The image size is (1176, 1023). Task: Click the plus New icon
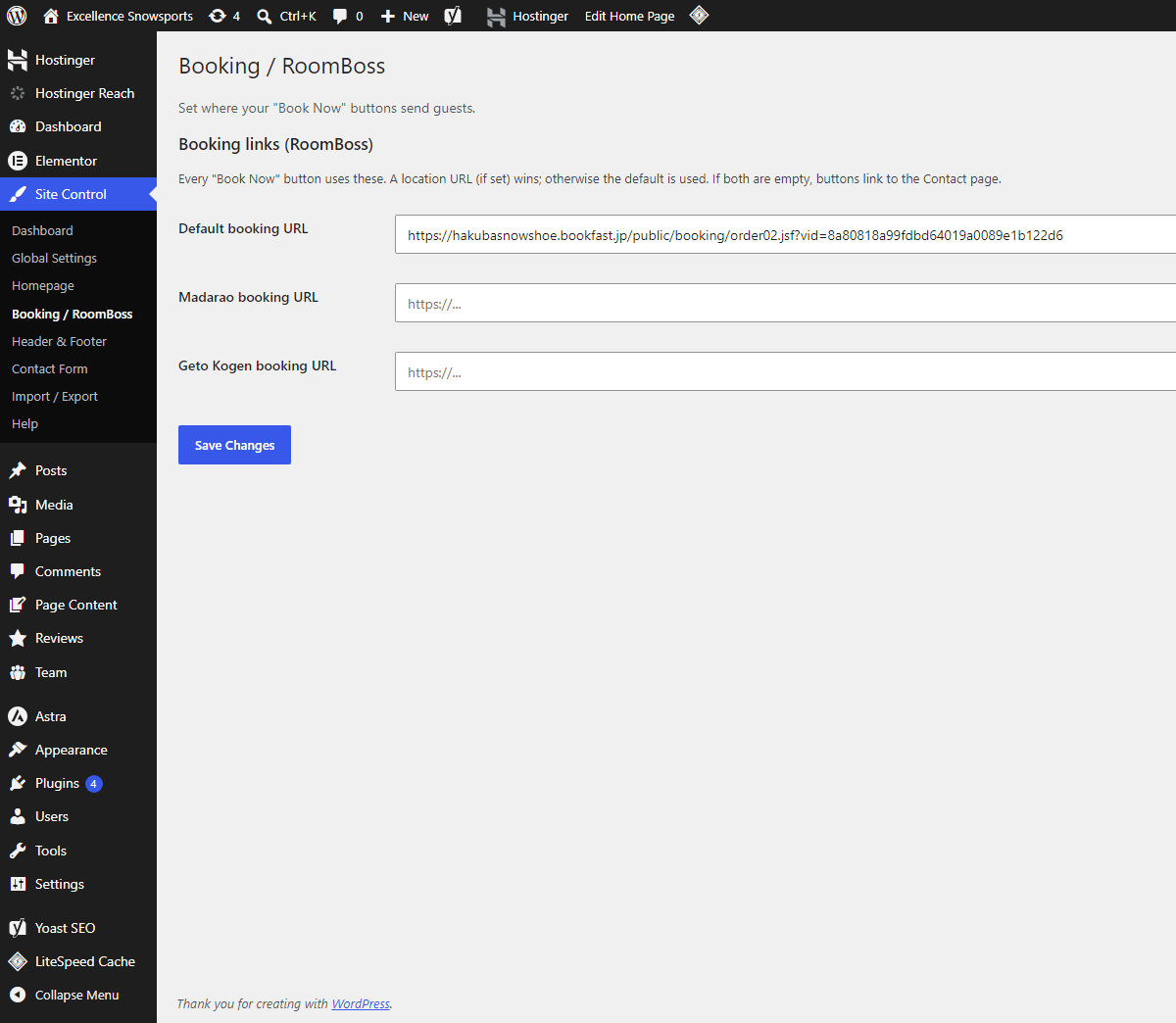(x=388, y=16)
